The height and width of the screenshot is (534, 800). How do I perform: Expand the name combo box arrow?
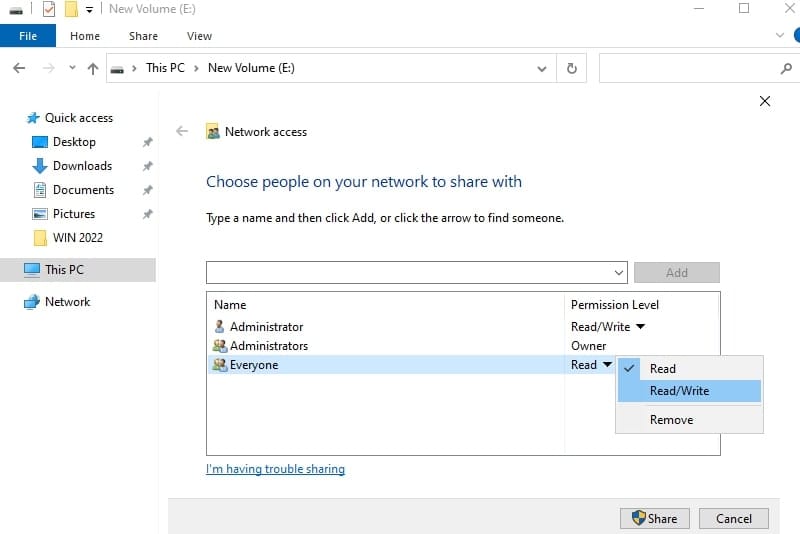(619, 272)
